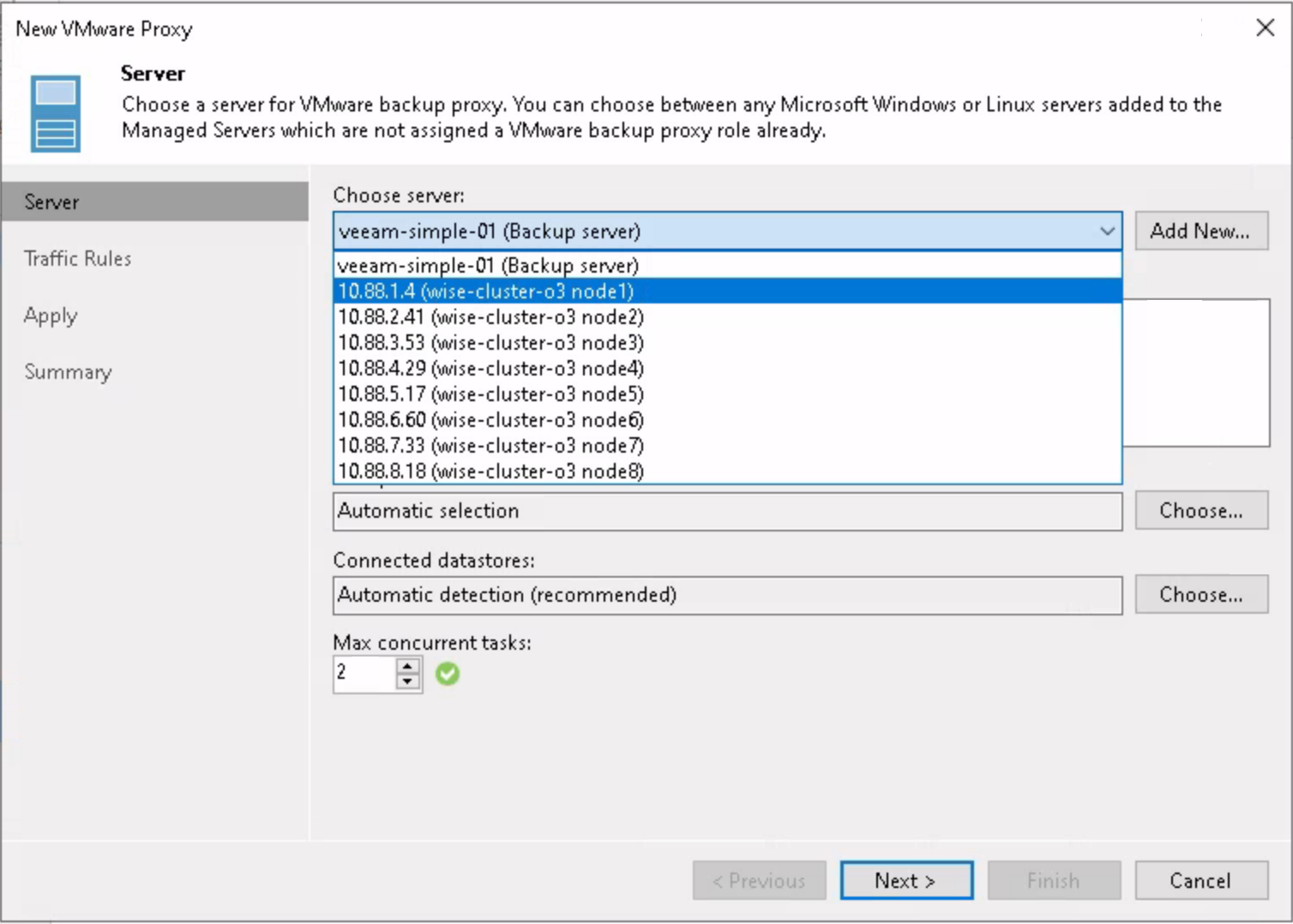Close the New VMware Proxy dialog
This screenshot has height=924, width=1293.
[1265, 27]
